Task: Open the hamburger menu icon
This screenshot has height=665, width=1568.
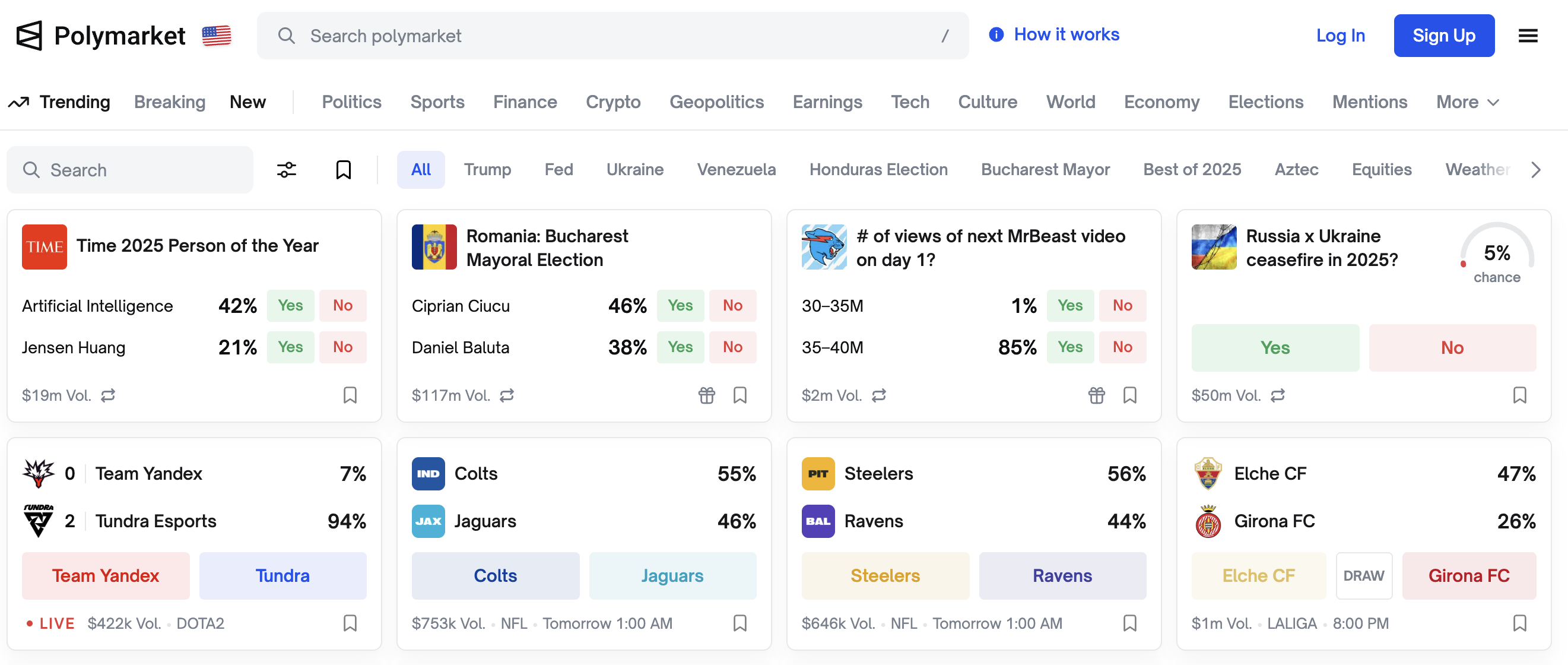Action: tap(1527, 36)
